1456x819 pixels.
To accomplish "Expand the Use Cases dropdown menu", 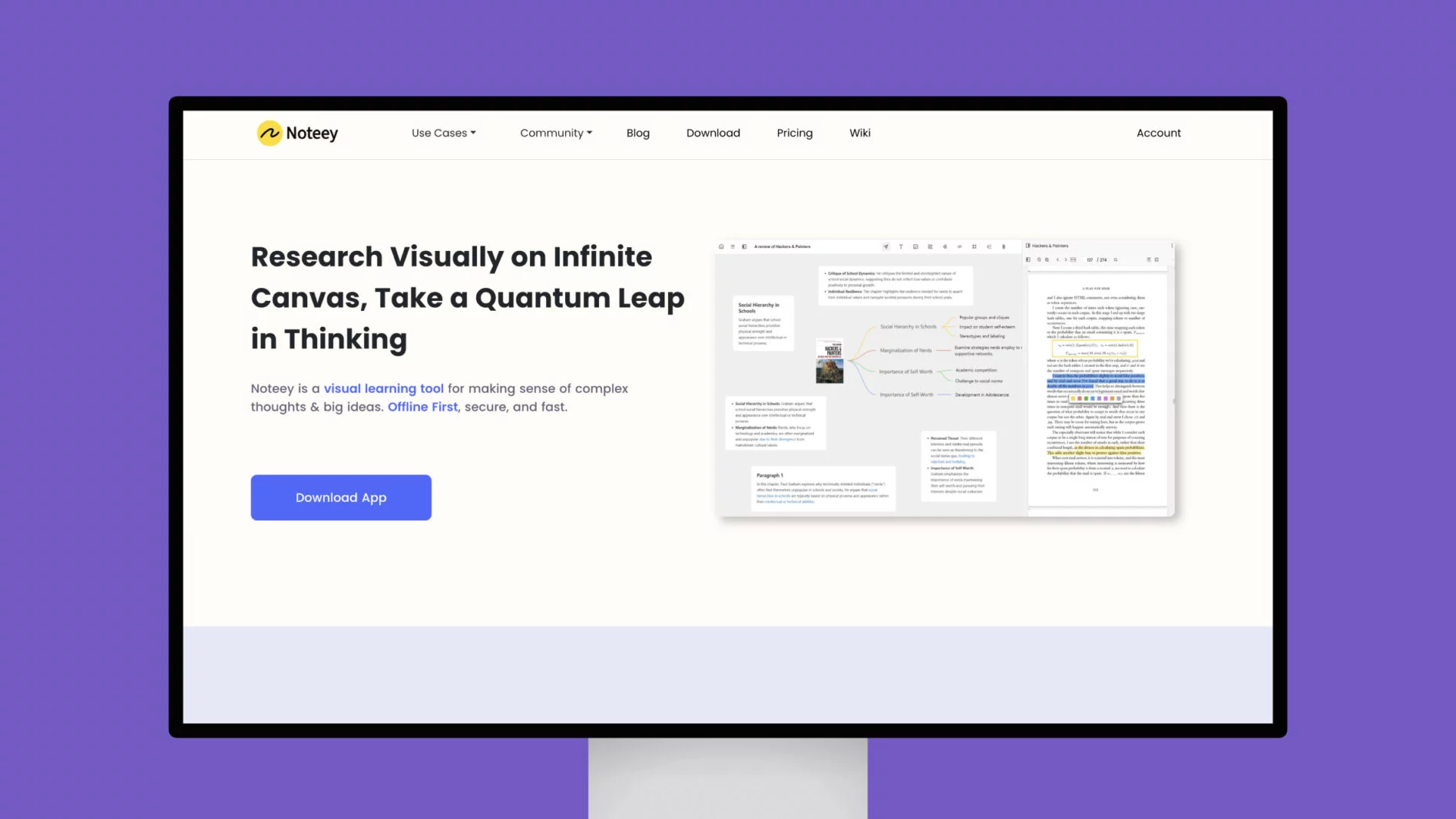I will (443, 132).
